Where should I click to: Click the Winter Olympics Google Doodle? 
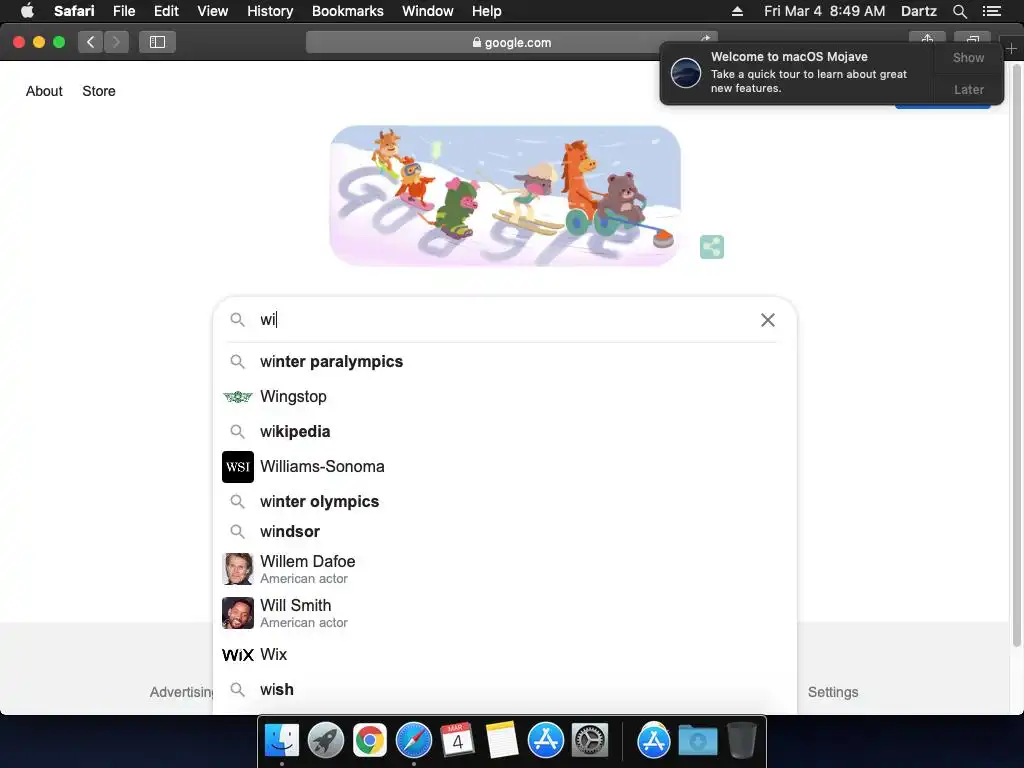(505, 196)
